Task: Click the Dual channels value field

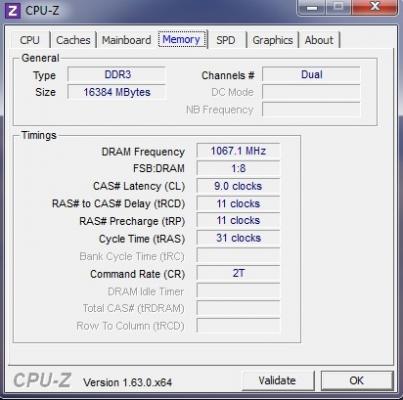Action: click(311, 74)
